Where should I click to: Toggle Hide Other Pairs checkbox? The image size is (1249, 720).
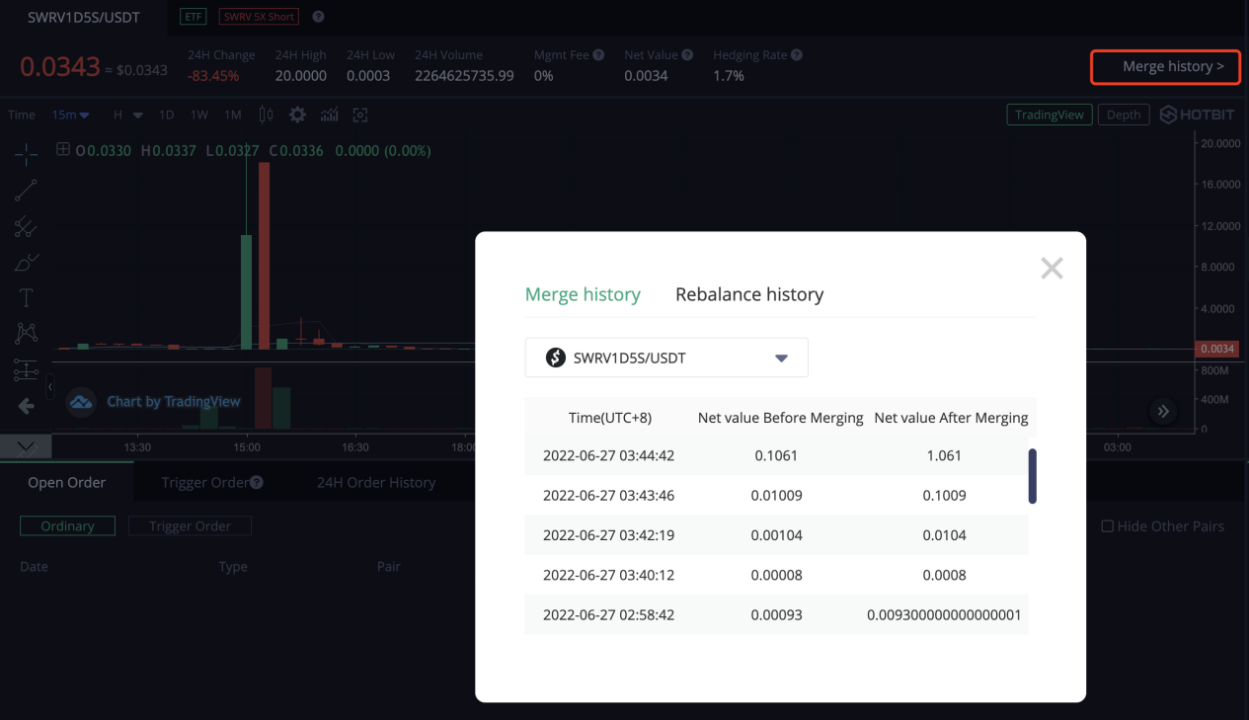[x=1107, y=526]
